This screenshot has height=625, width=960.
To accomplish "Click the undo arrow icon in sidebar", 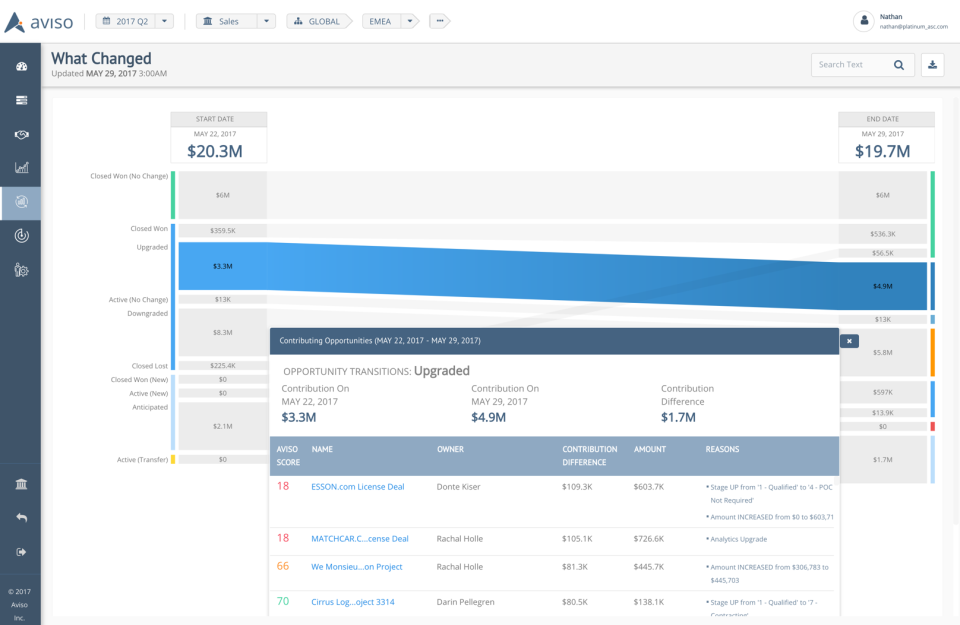I will pos(21,518).
